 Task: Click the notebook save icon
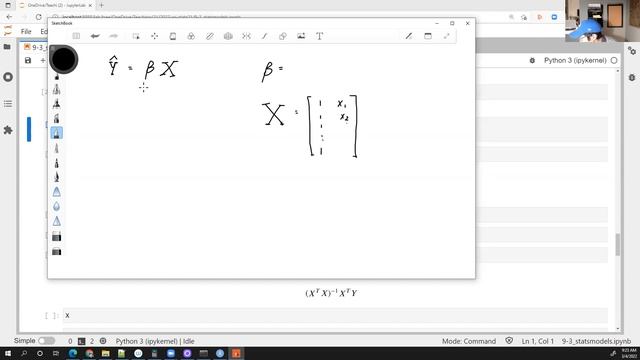point(28,60)
